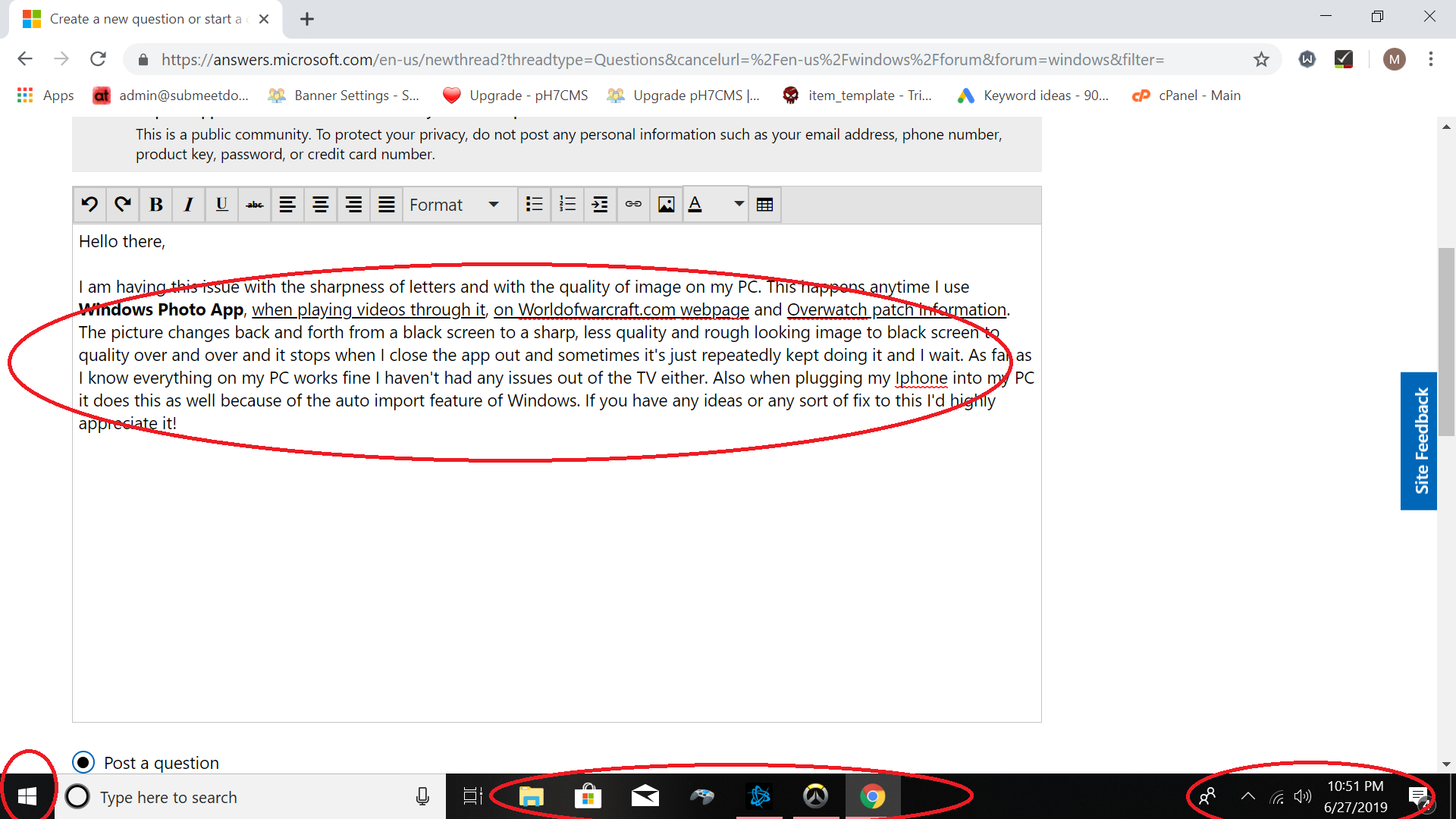Open the Site Feedback tab
The height and width of the screenshot is (819, 1456).
point(1419,441)
